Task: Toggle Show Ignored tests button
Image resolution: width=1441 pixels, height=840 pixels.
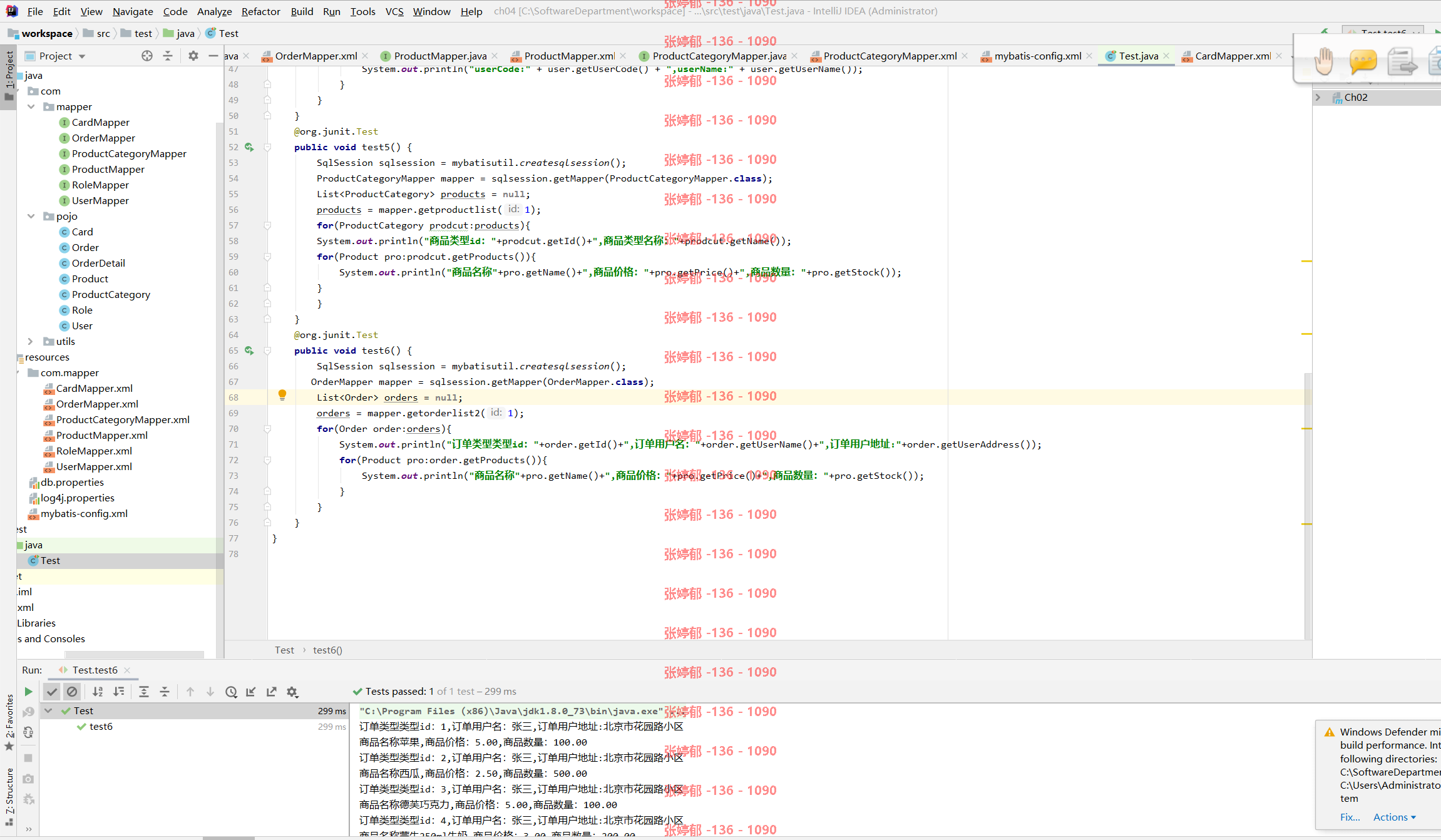Action: 72,692
